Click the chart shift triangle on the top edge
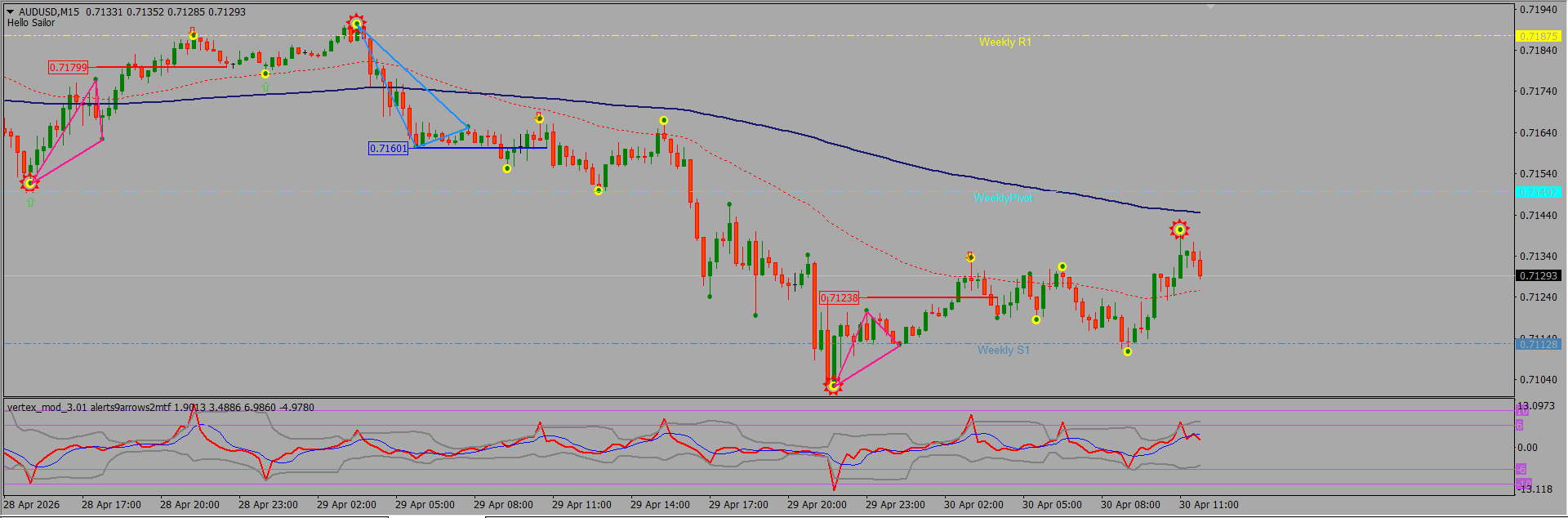 1211,7
